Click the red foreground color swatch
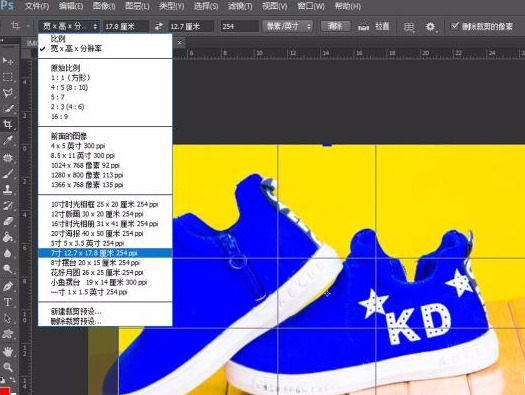Viewport: 525px width, 395px height. [4, 391]
